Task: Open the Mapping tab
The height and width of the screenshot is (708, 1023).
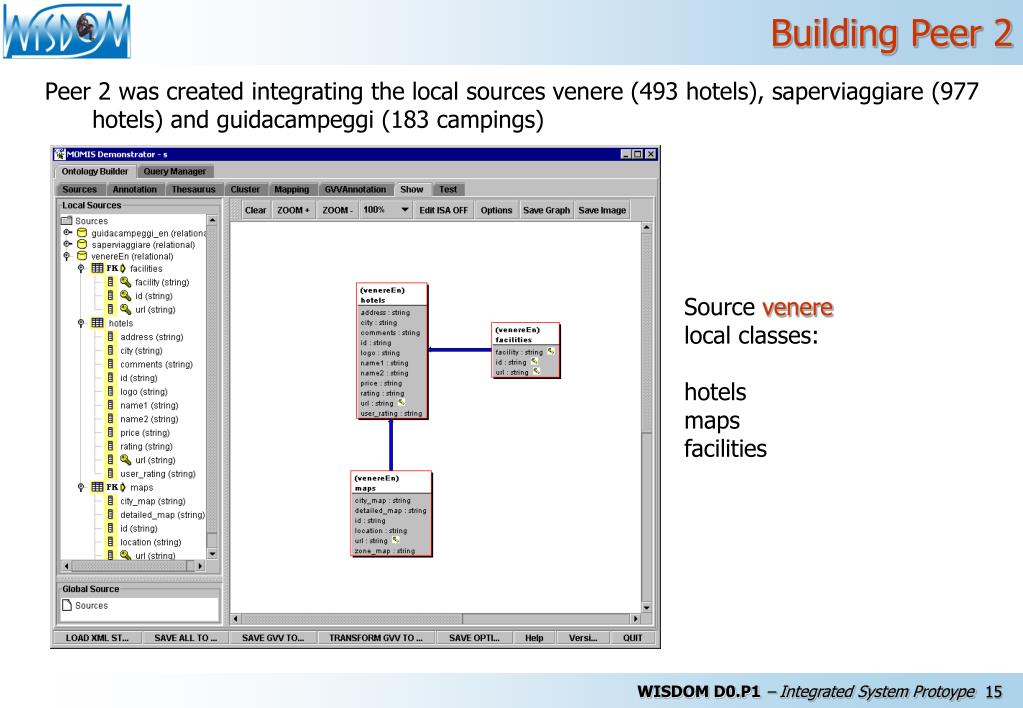Action: coord(291,189)
